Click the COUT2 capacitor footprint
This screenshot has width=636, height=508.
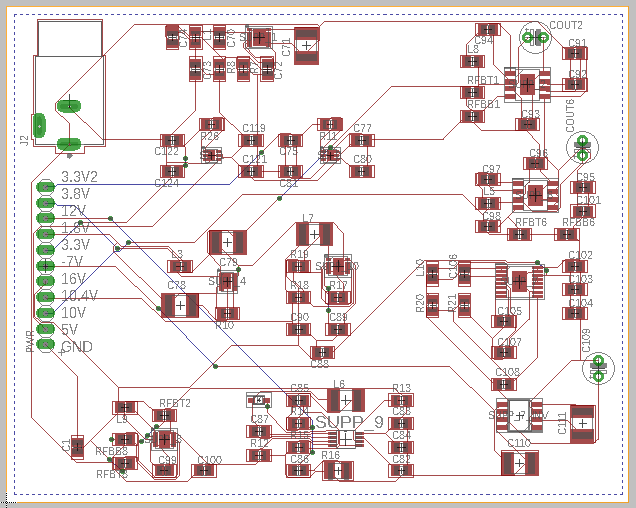(x=536, y=38)
